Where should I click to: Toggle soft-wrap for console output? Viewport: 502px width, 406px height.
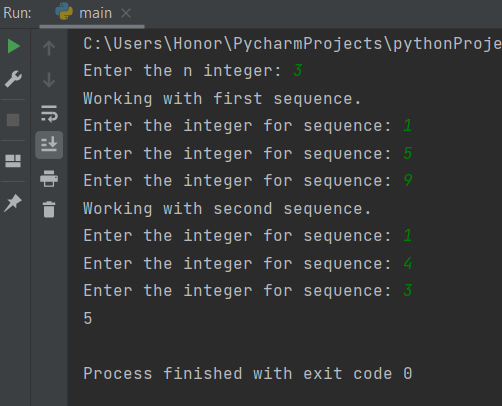pos(49,113)
